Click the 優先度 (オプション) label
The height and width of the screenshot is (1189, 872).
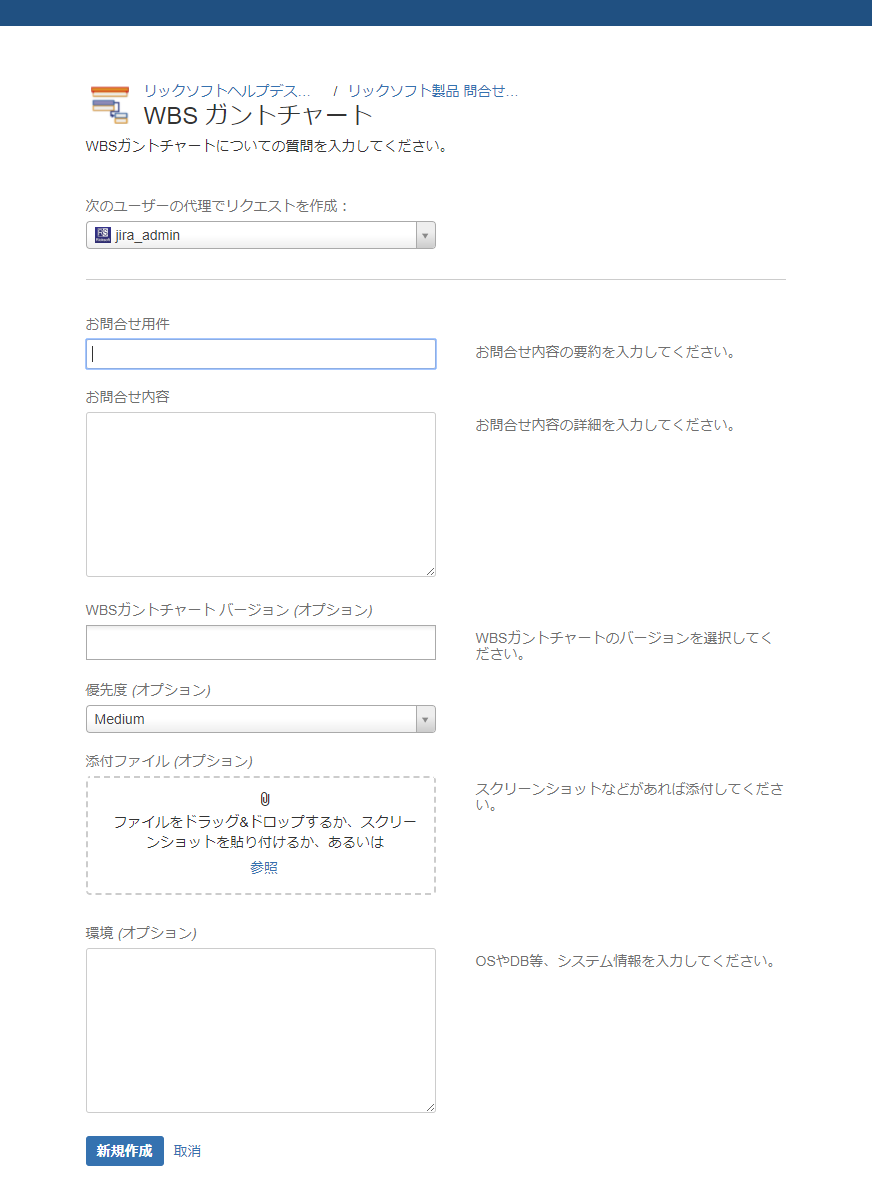click(148, 689)
